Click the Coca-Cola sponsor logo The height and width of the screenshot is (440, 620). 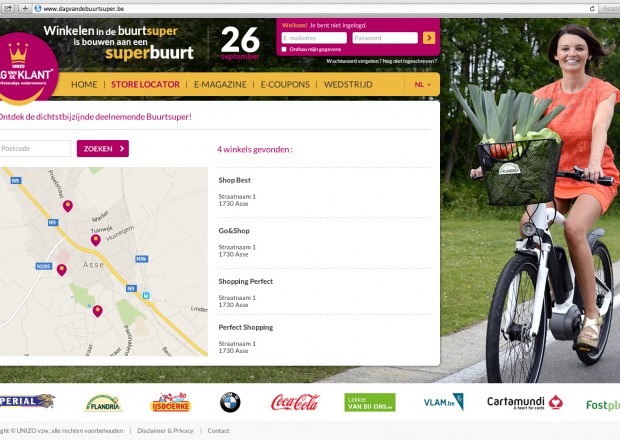coord(295,402)
